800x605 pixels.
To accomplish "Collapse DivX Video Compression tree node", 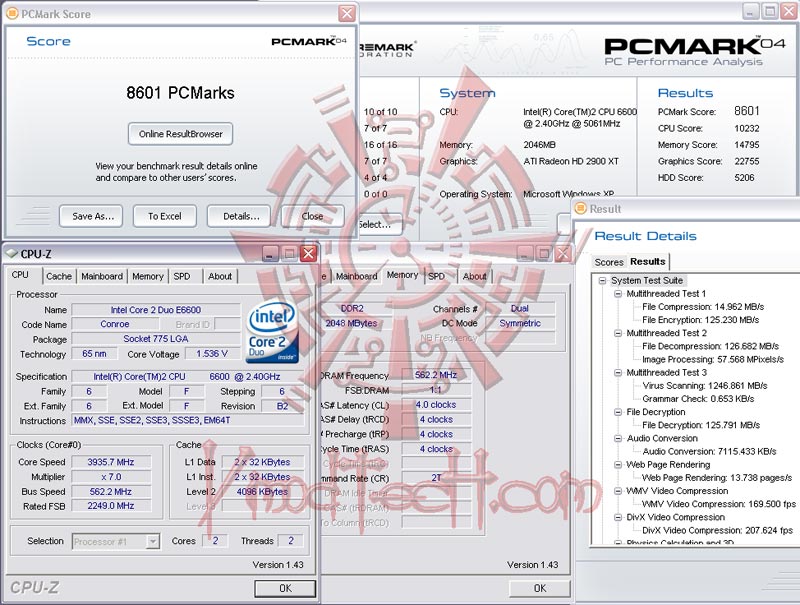I will tap(618, 517).
